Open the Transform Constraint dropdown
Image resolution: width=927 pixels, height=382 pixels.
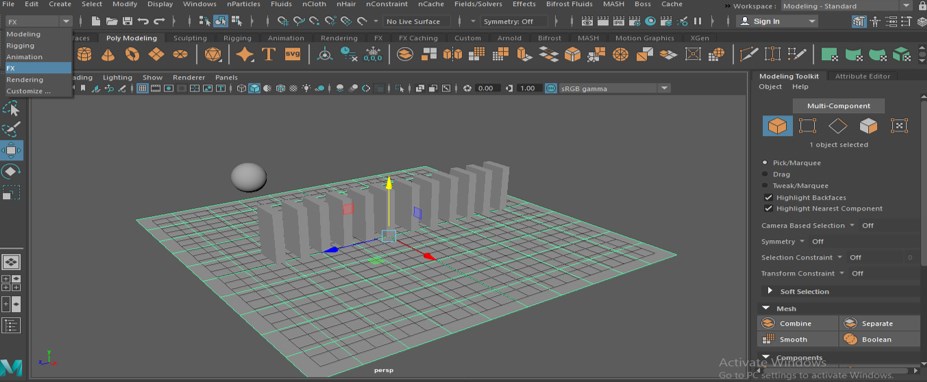(841, 273)
